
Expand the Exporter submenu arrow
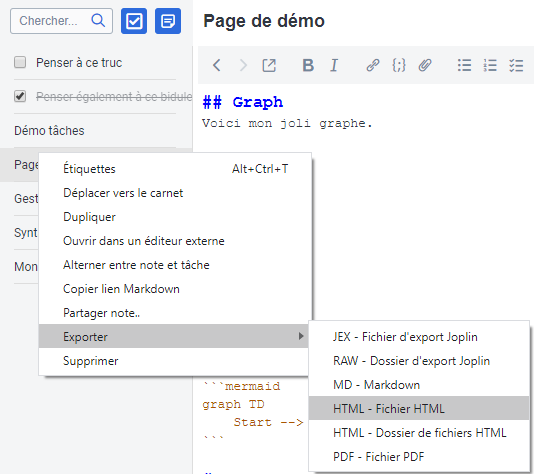click(x=301, y=336)
